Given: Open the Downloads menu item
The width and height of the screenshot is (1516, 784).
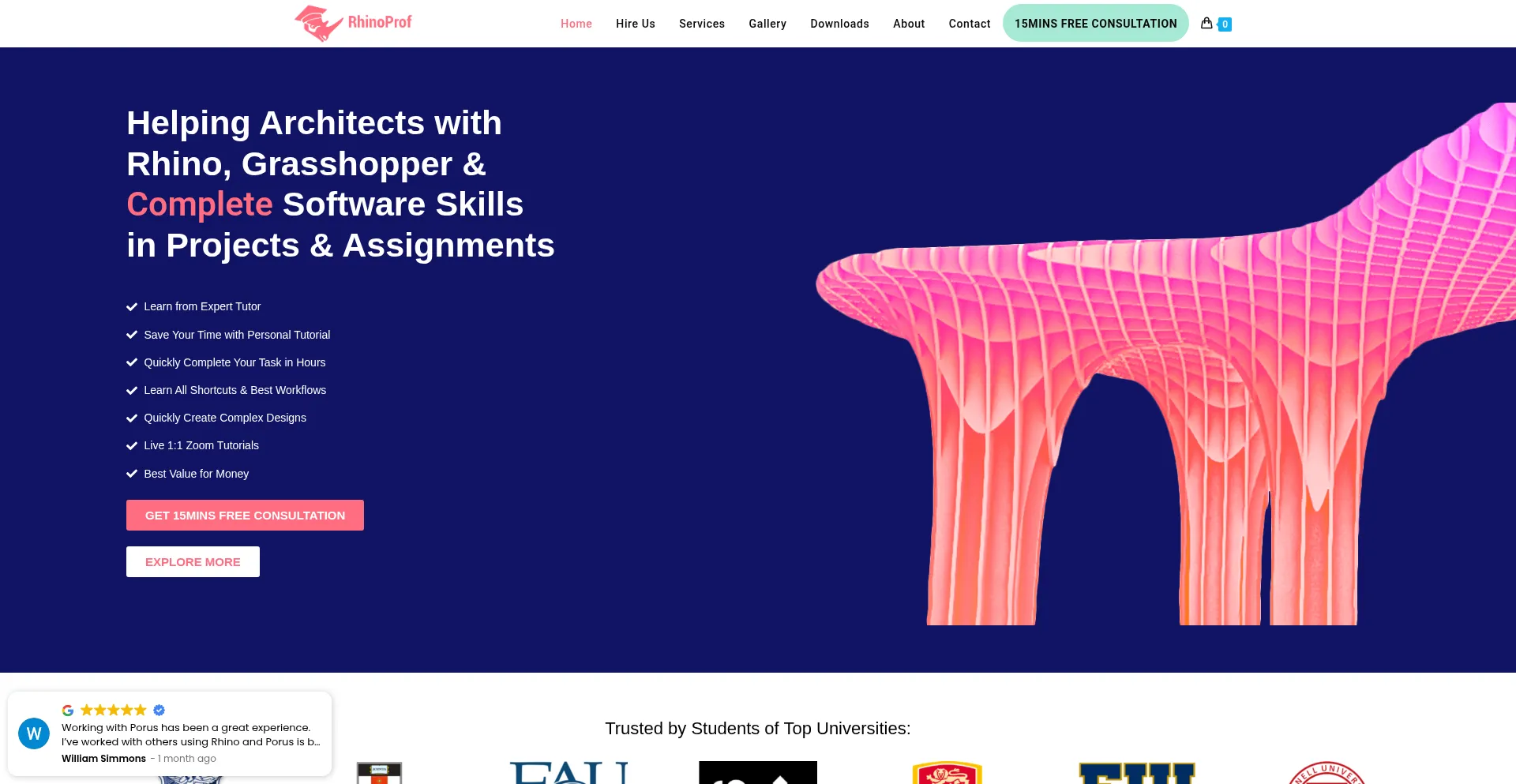Looking at the screenshot, I should click(x=839, y=24).
